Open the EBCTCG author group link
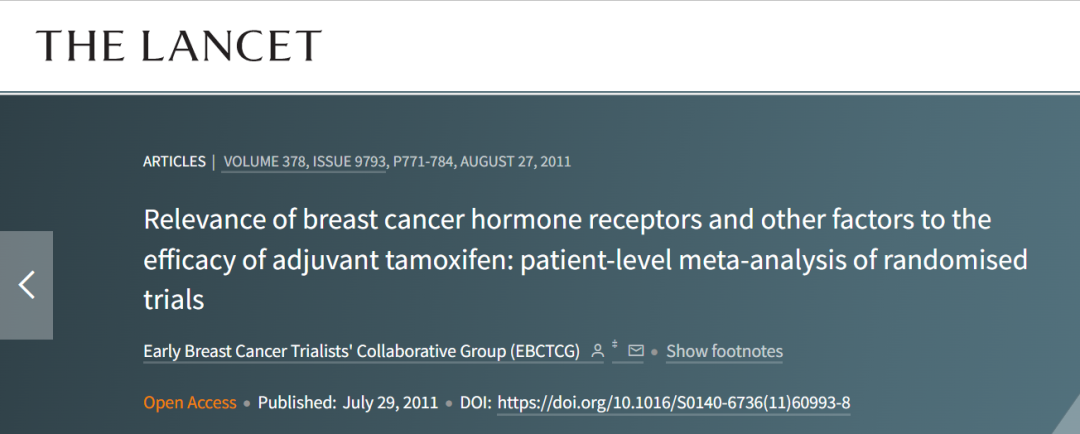The width and height of the screenshot is (1080, 434). point(361,351)
